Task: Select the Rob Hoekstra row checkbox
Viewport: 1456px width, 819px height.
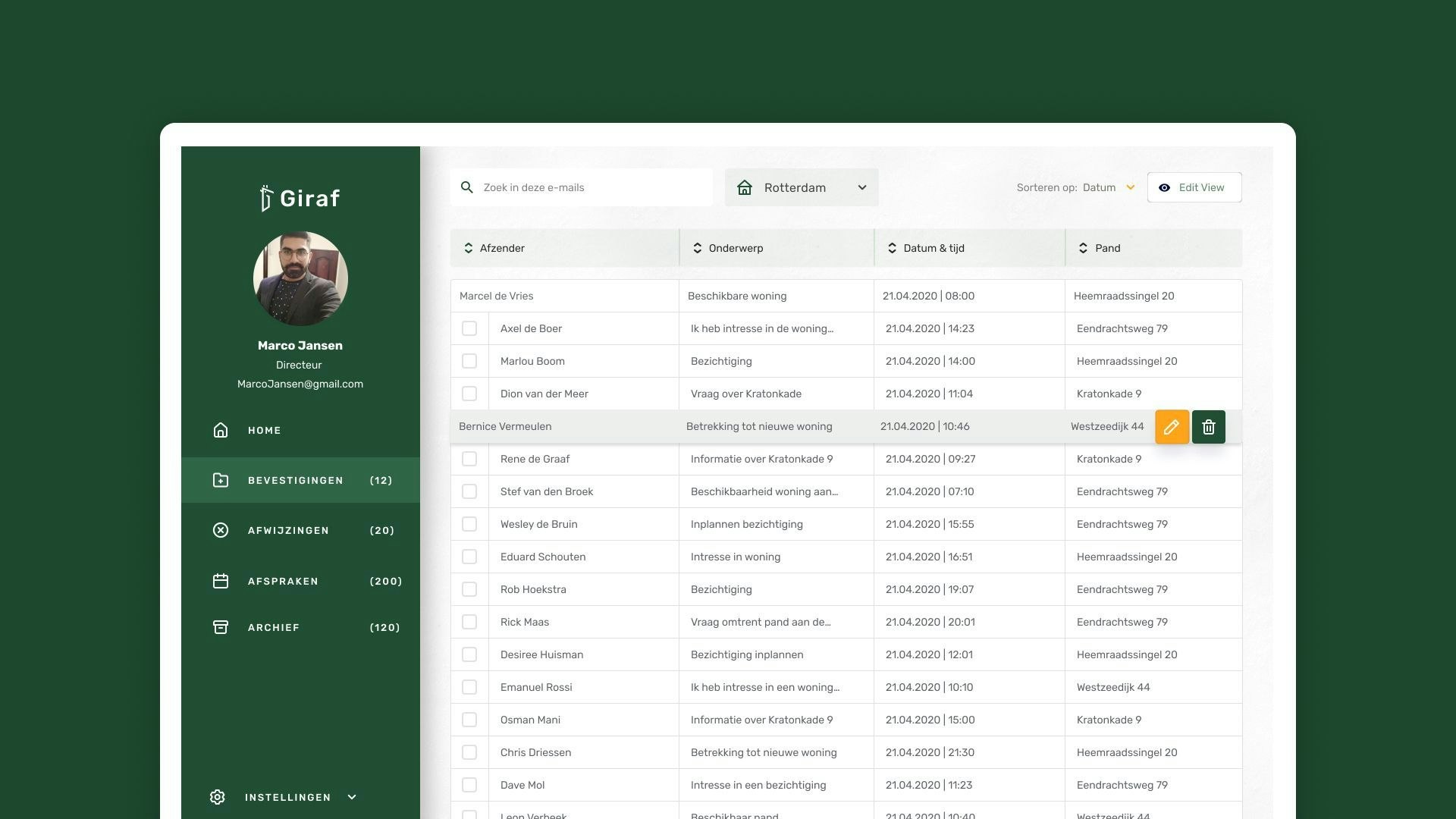Action: pyautogui.click(x=469, y=589)
